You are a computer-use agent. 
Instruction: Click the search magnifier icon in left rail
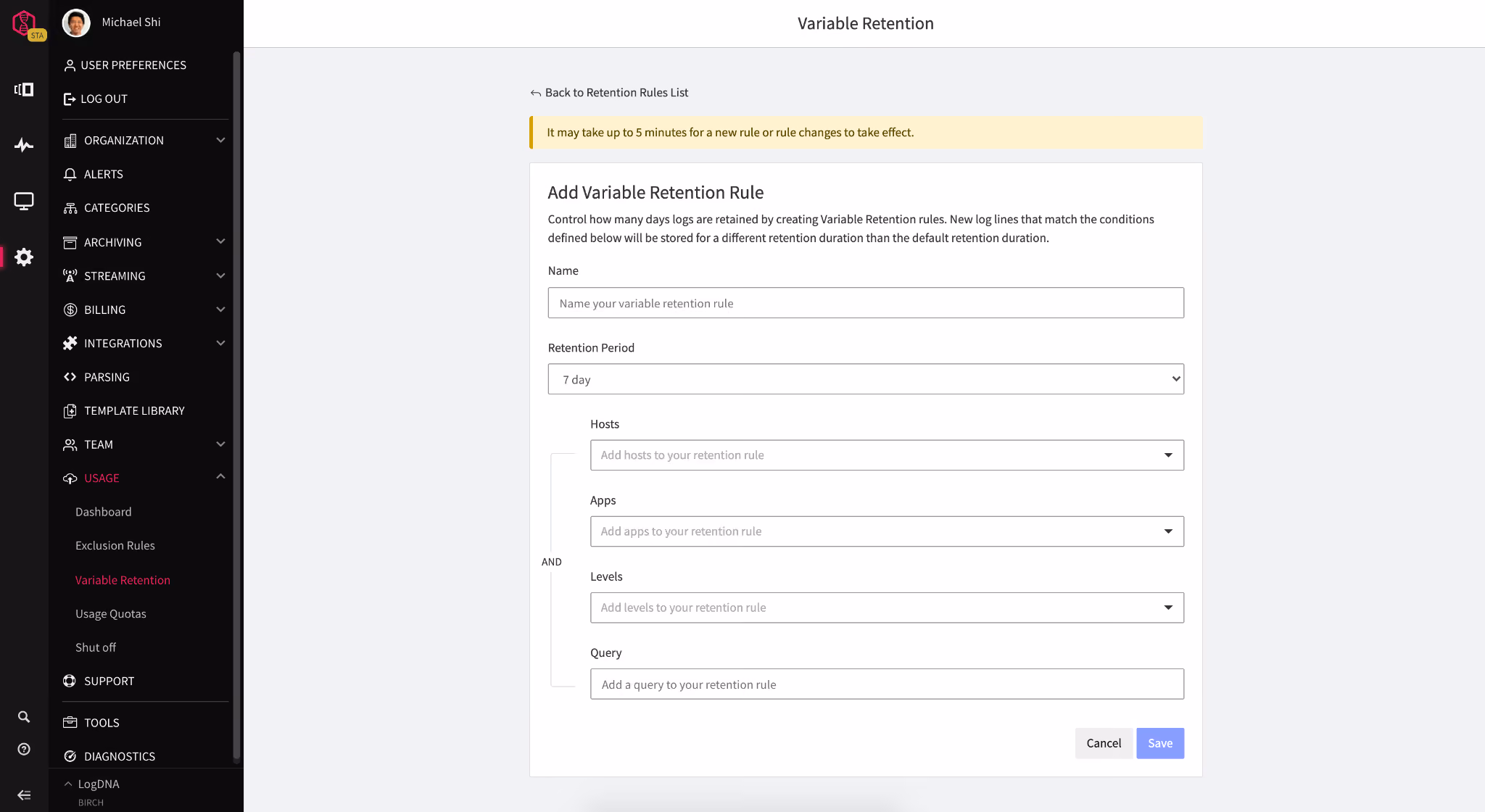[x=24, y=716]
